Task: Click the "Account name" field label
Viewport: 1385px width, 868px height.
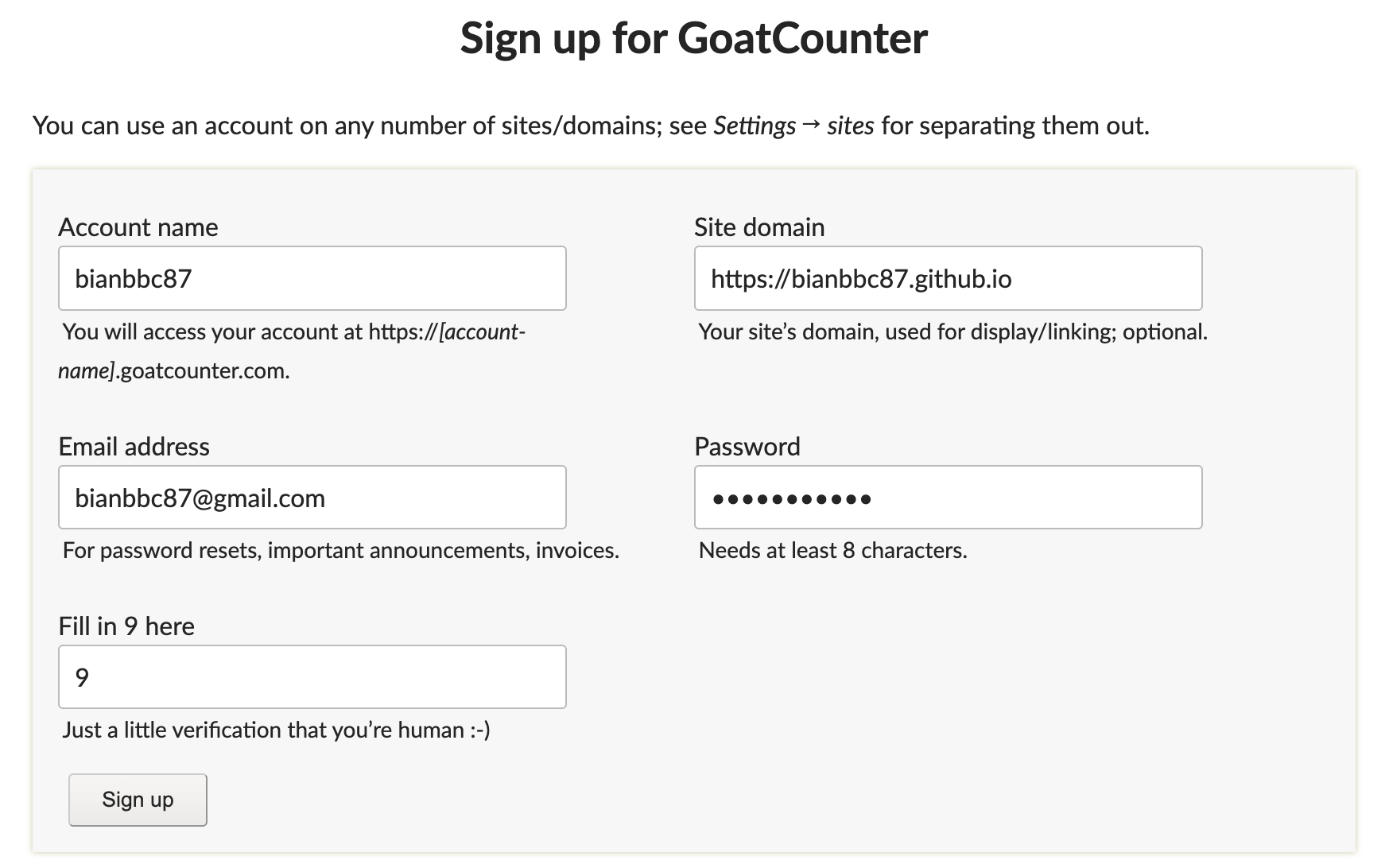Action: pyautogui.click(x=138, y=227)
